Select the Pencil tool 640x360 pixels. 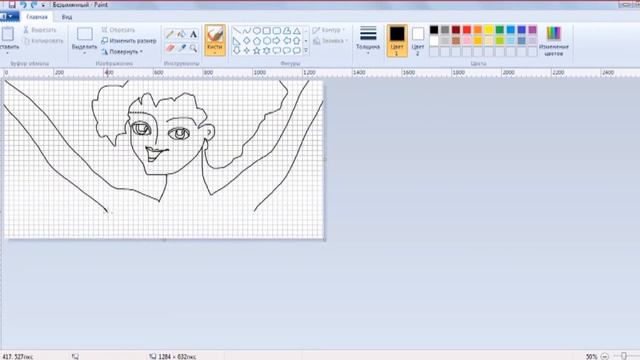[170, 34]
